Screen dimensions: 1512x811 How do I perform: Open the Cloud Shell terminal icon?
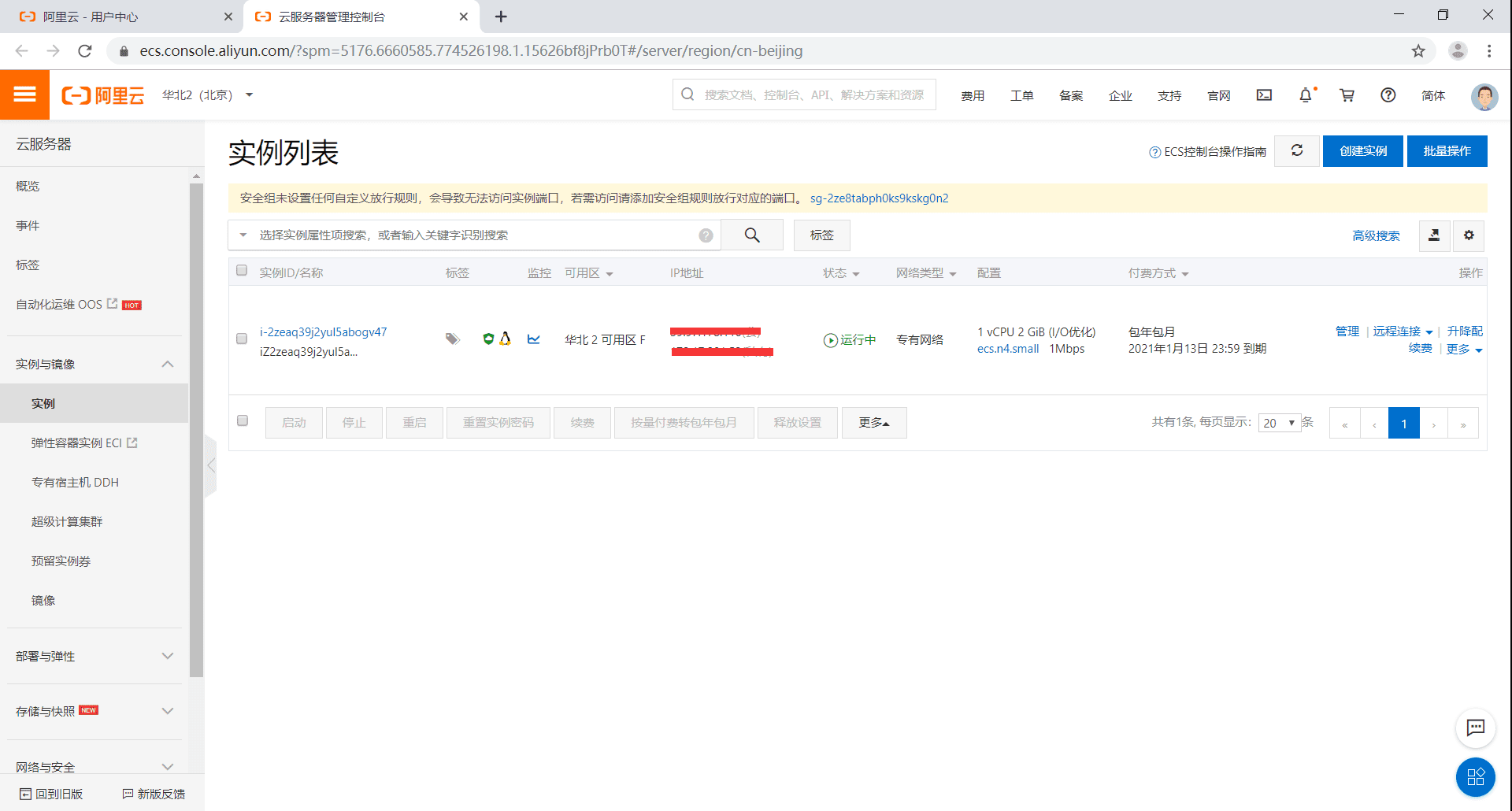[x=1264, y=94]
